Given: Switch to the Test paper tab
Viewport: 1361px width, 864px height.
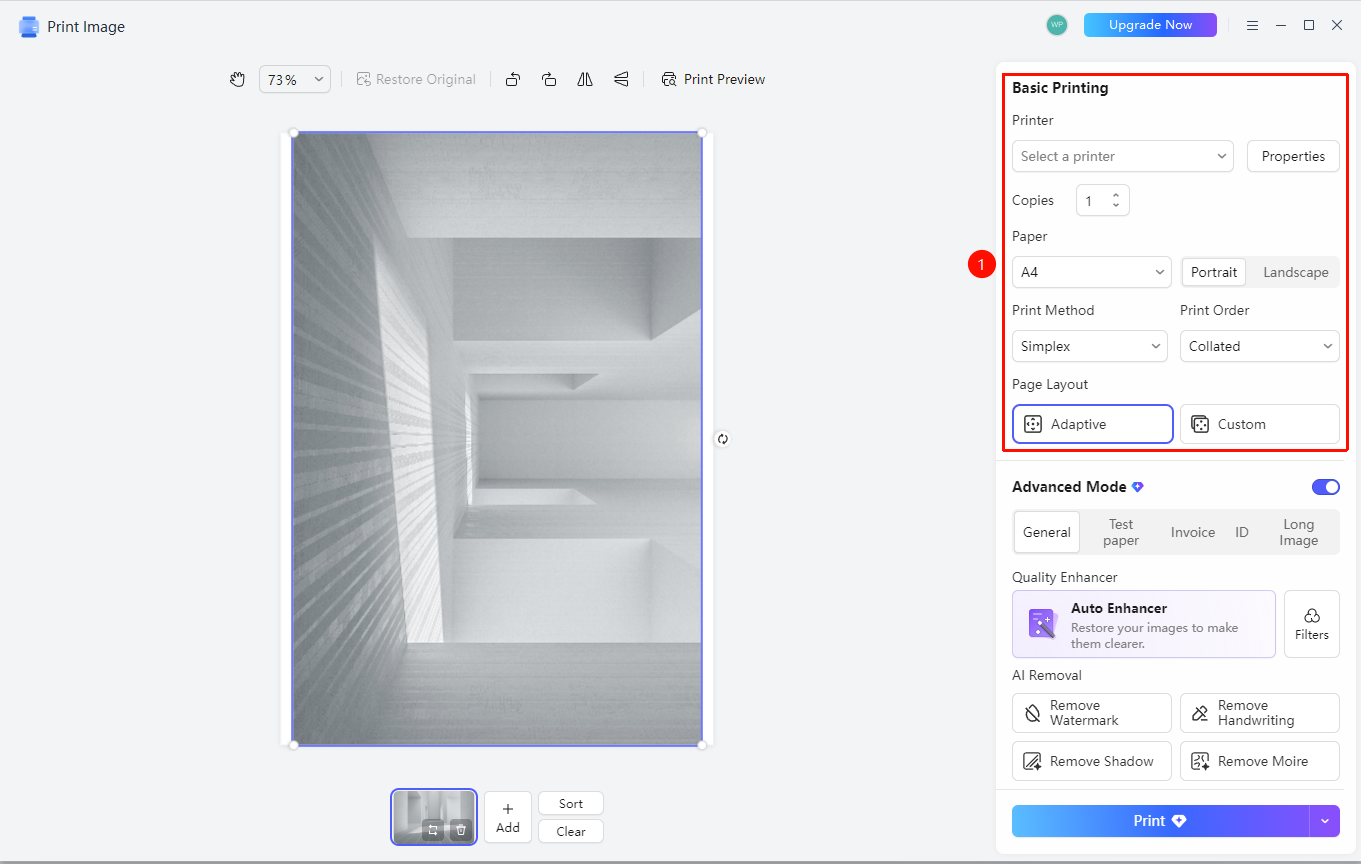Looking at the screenshot, I should 1121,532.
